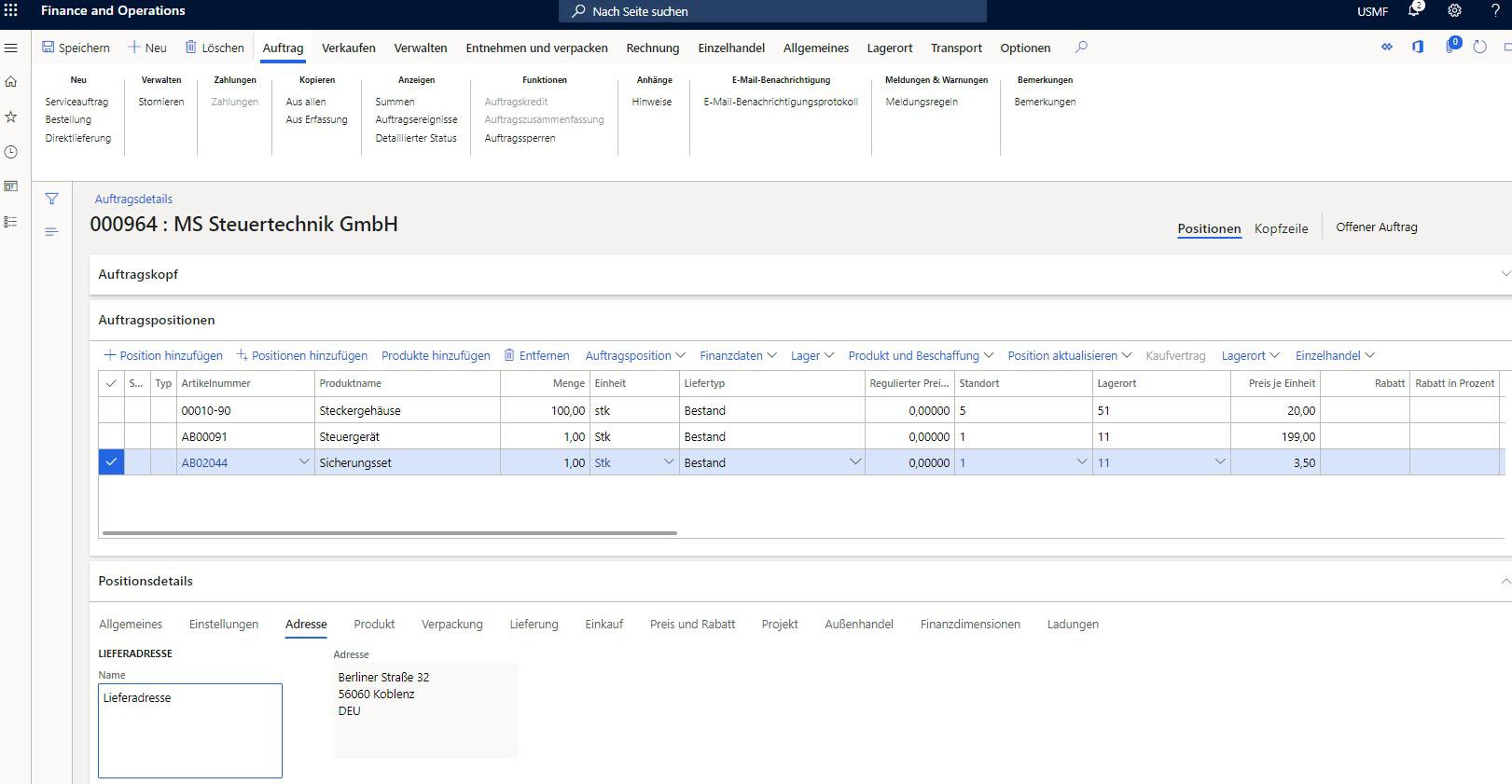Viewport: 1512px width, 784px height.
Task: Create new record with Neu
Action: coord(147,48)
